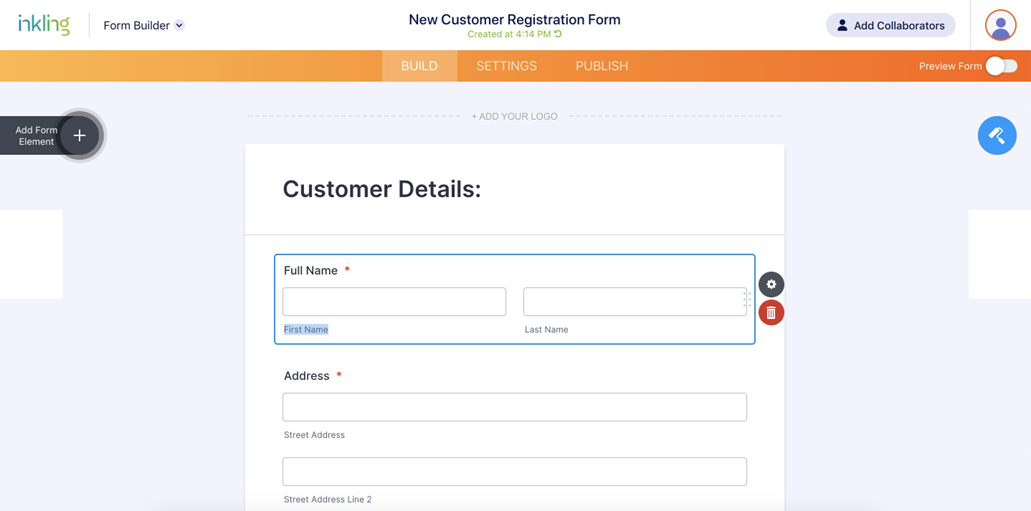
Task: Click the plus Add Form Element button
Action: (x=79, y=136)
